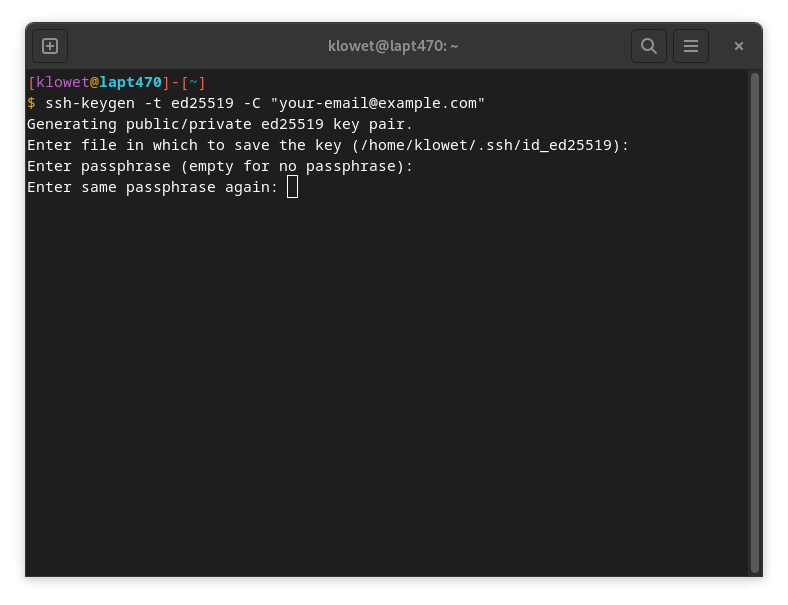
Task: Click the tilde directory in the prompt
Action: [193, 82]
